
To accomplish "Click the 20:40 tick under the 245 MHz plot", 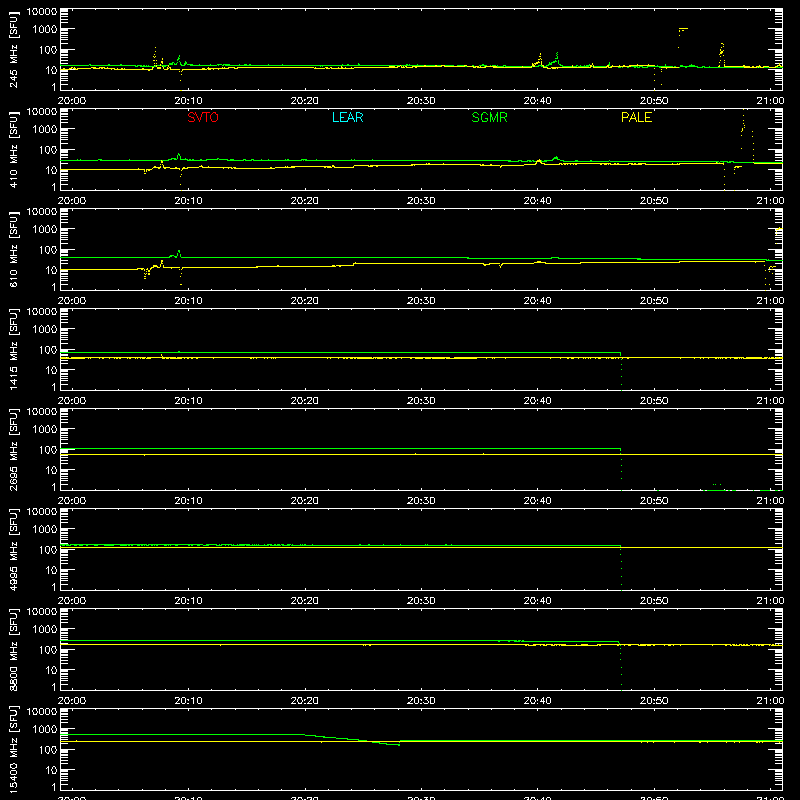I will point(537,101).
